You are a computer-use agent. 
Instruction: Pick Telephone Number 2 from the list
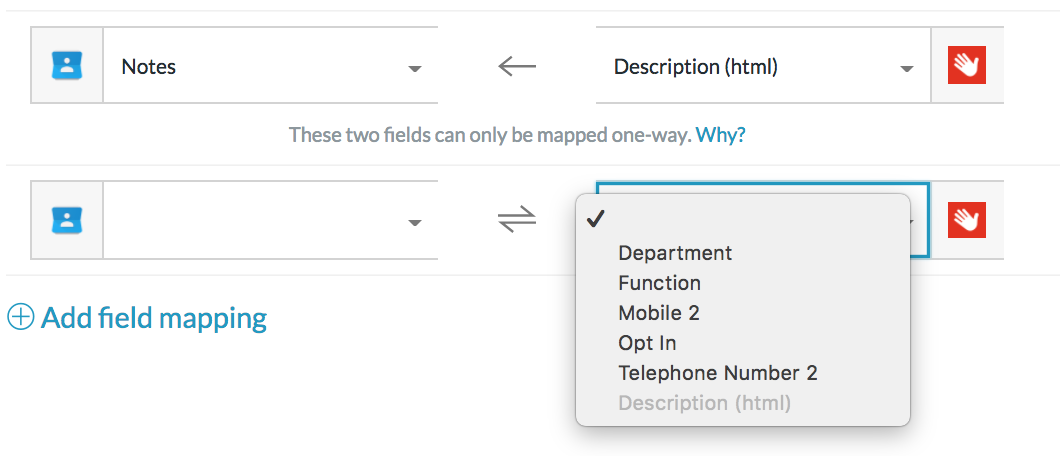(x=717, y=373)
